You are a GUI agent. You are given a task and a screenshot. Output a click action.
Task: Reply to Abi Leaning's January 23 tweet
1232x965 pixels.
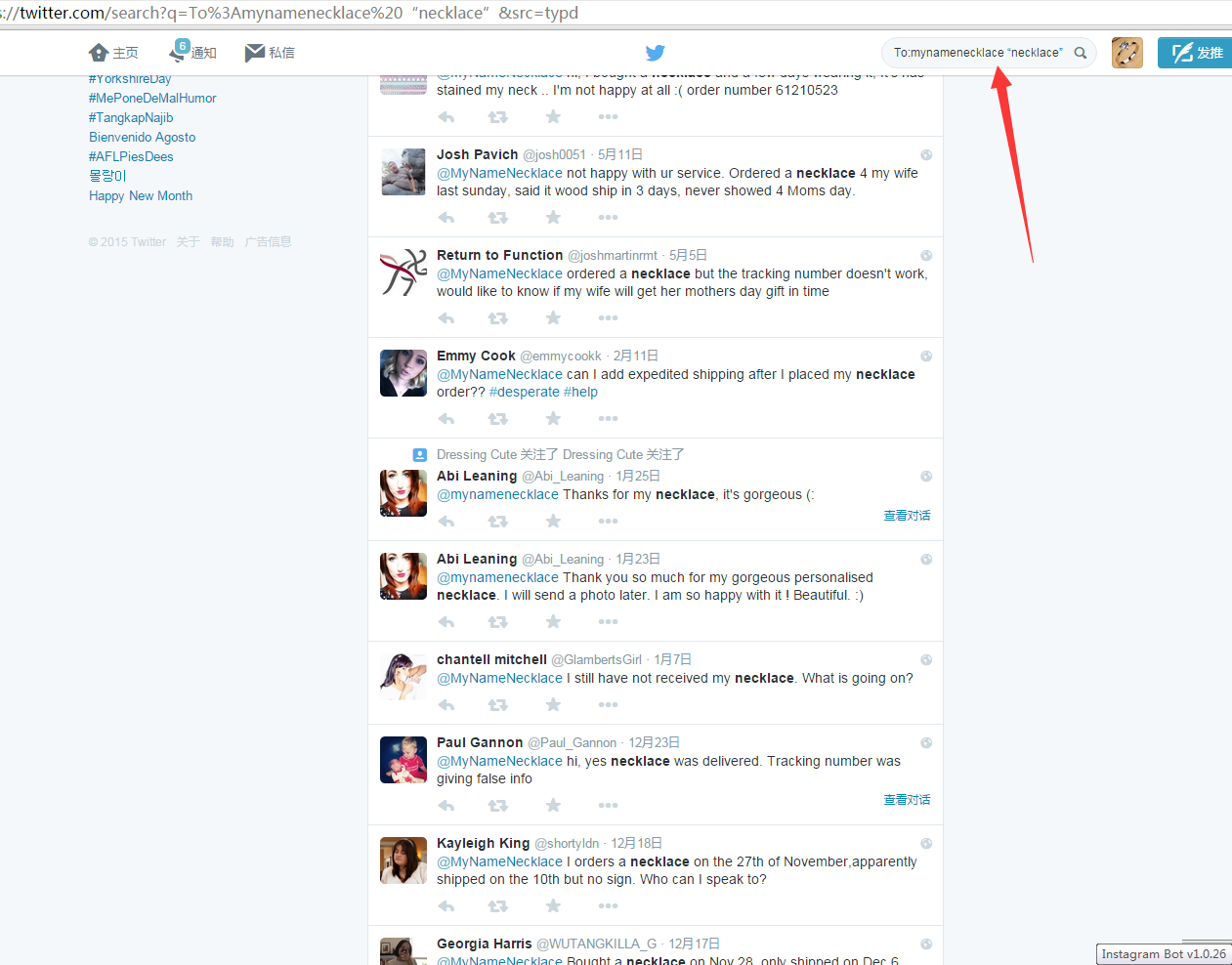(x=446, y=622)
